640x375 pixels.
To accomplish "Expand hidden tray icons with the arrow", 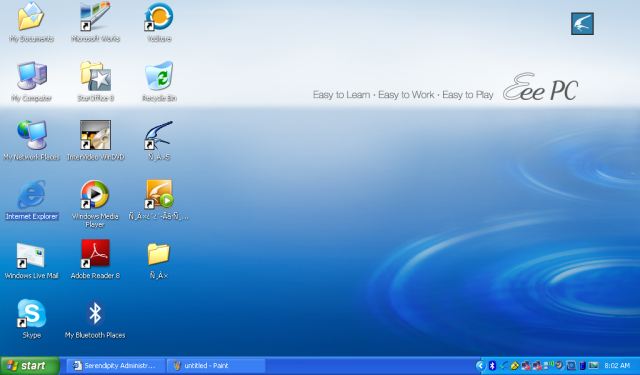I will (x=480, y=366).
